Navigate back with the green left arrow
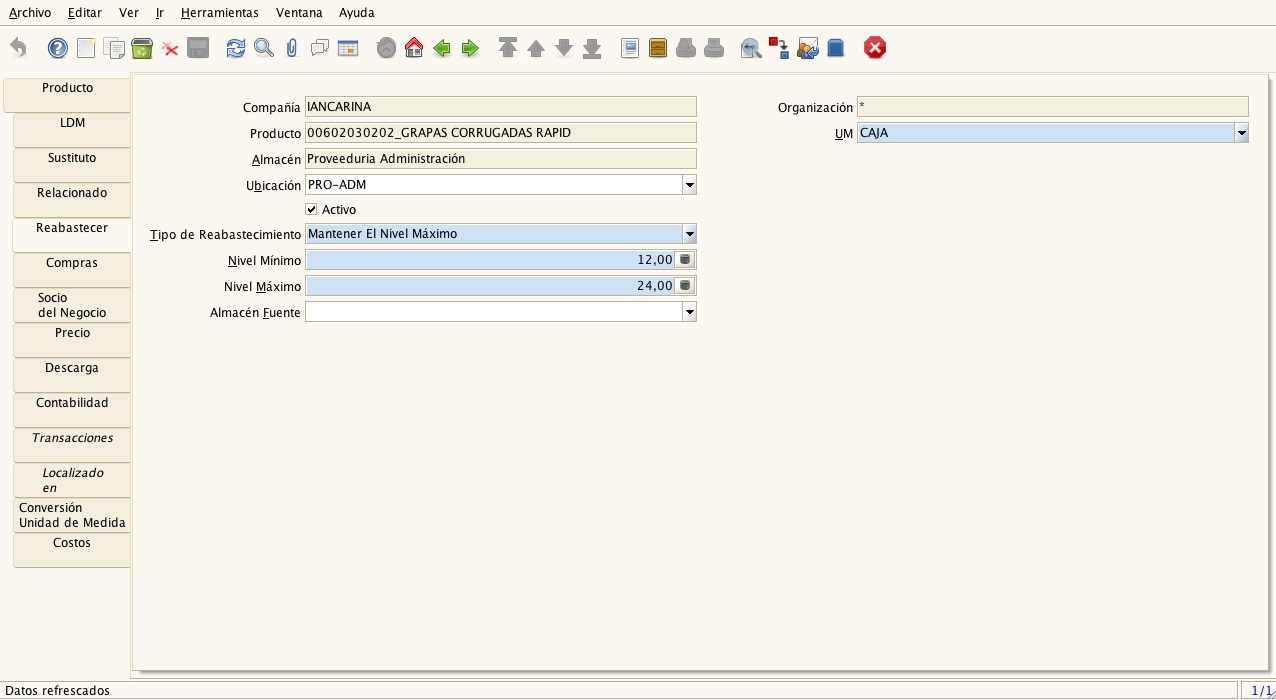Image resolution: width=1276 pixels, height=700 pixels. tap(442, 48)
